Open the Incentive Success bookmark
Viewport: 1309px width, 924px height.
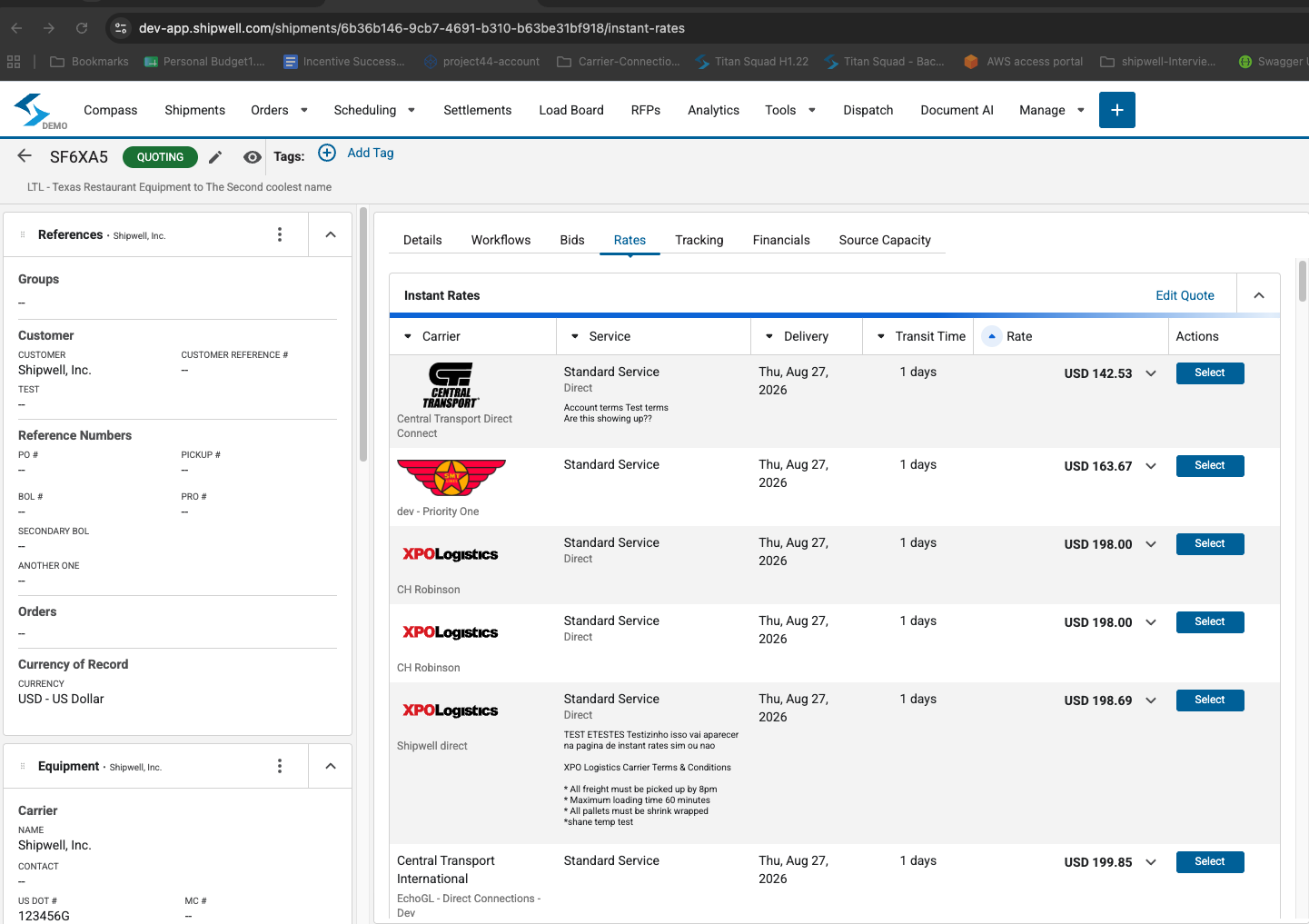(344, 62)
